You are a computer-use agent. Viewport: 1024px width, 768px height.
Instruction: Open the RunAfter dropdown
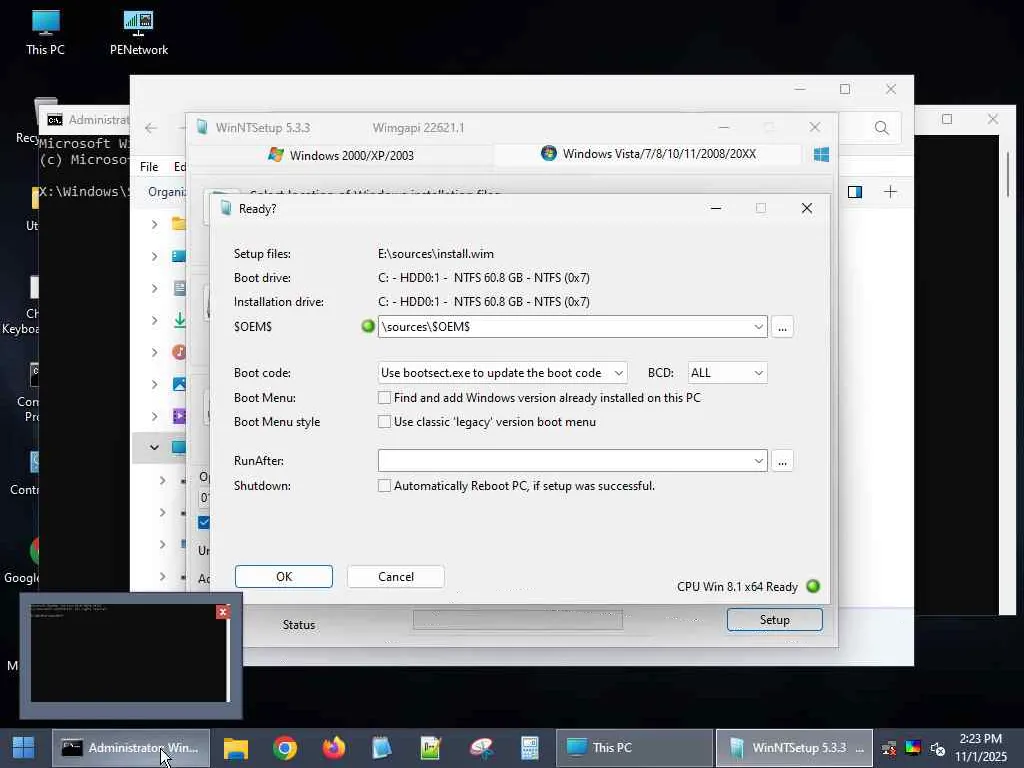pos(758,461)
